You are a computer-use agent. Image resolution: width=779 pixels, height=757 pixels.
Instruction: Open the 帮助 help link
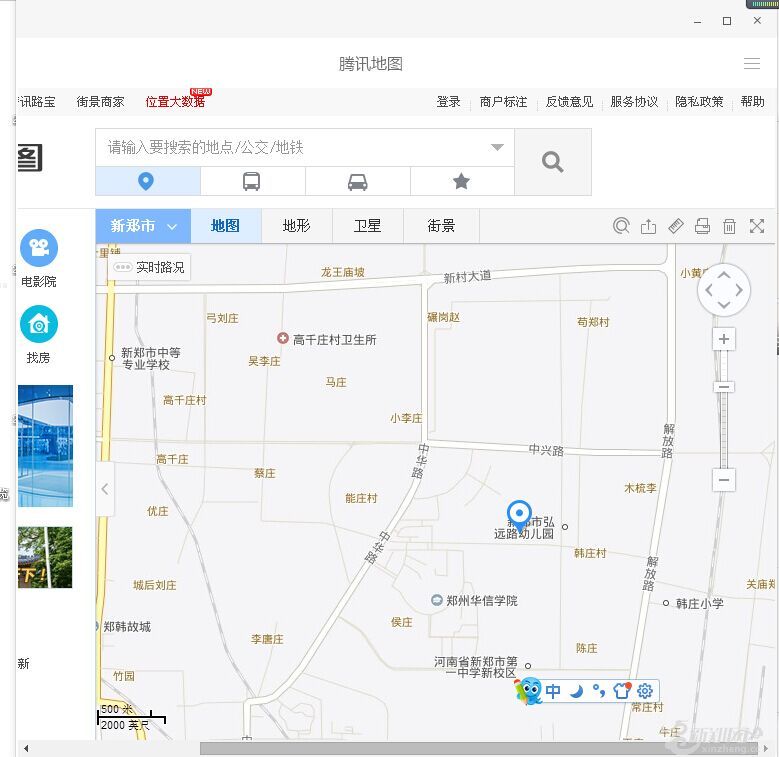[x=753, y=102]
